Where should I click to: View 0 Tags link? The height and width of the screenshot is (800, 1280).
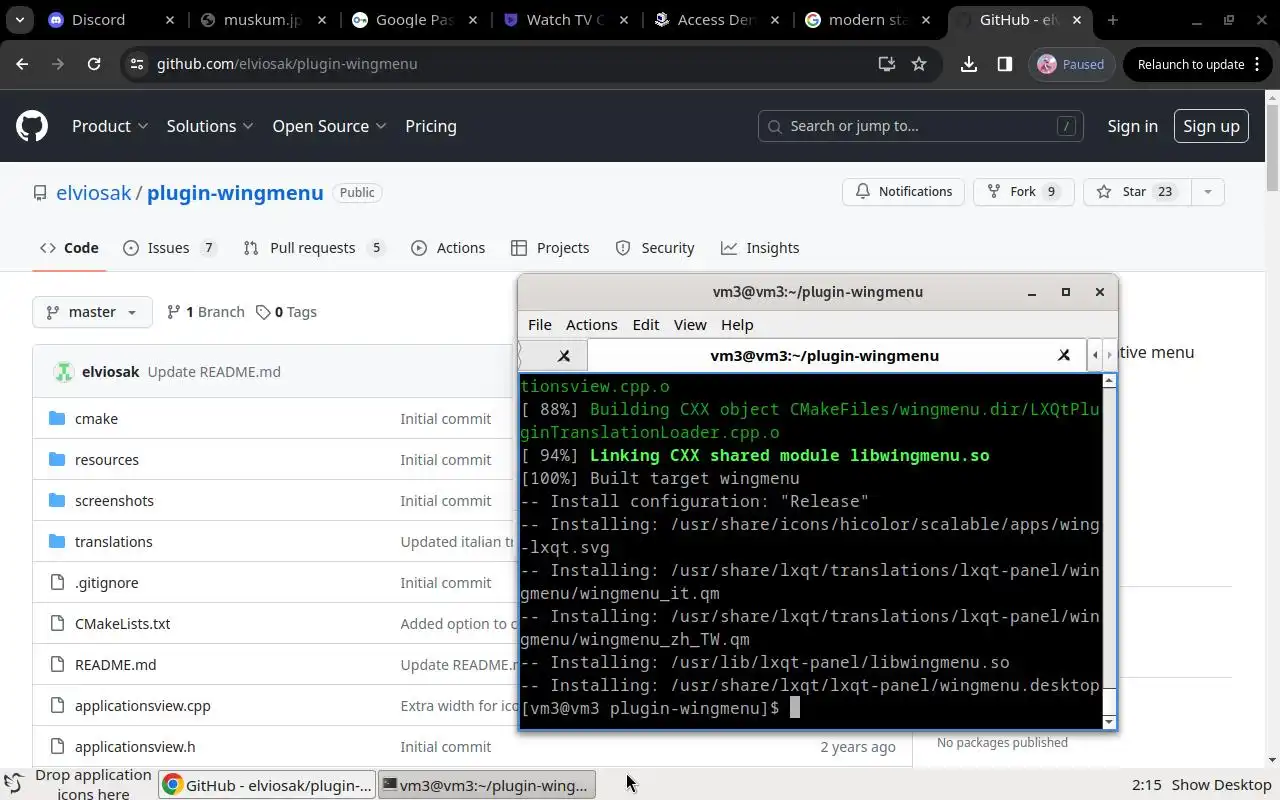click(286, 312)
